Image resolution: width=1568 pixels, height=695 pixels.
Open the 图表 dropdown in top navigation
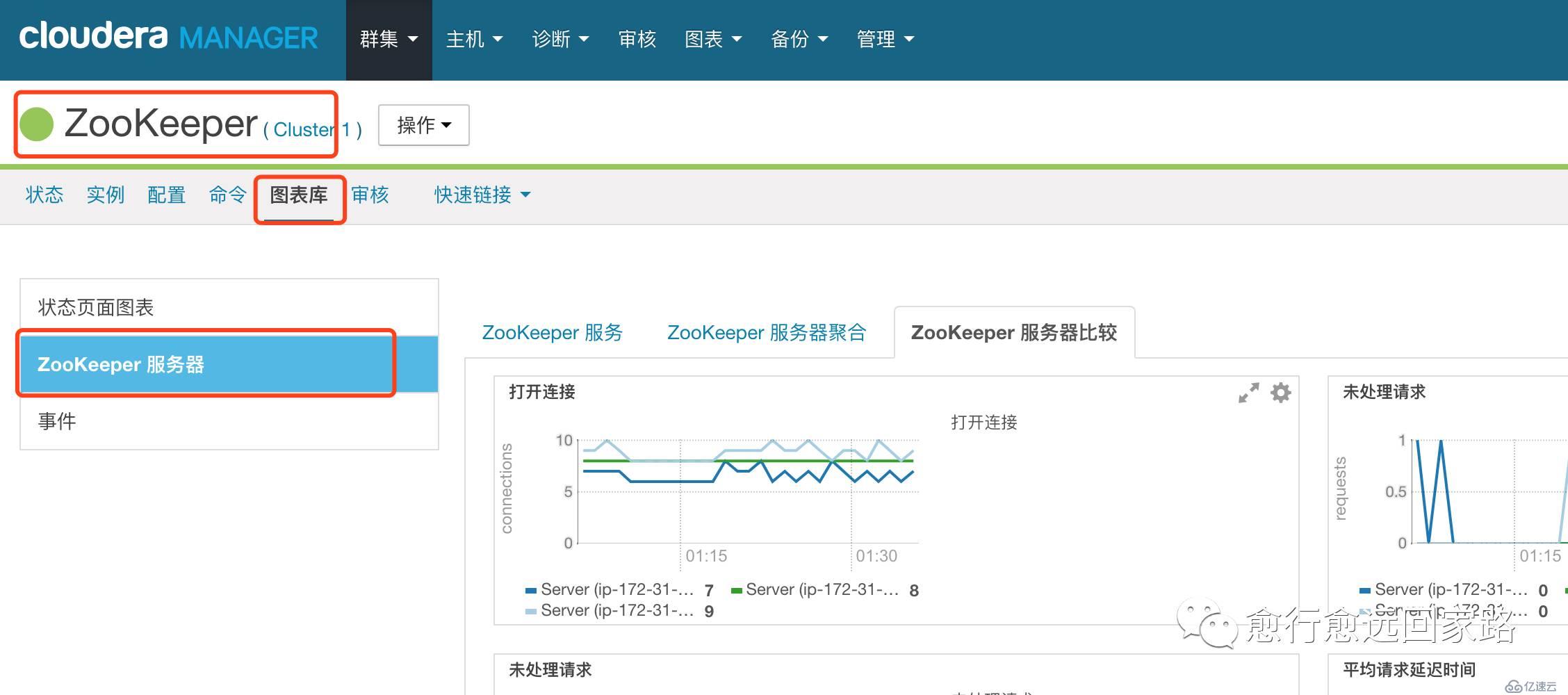[713, 40]
